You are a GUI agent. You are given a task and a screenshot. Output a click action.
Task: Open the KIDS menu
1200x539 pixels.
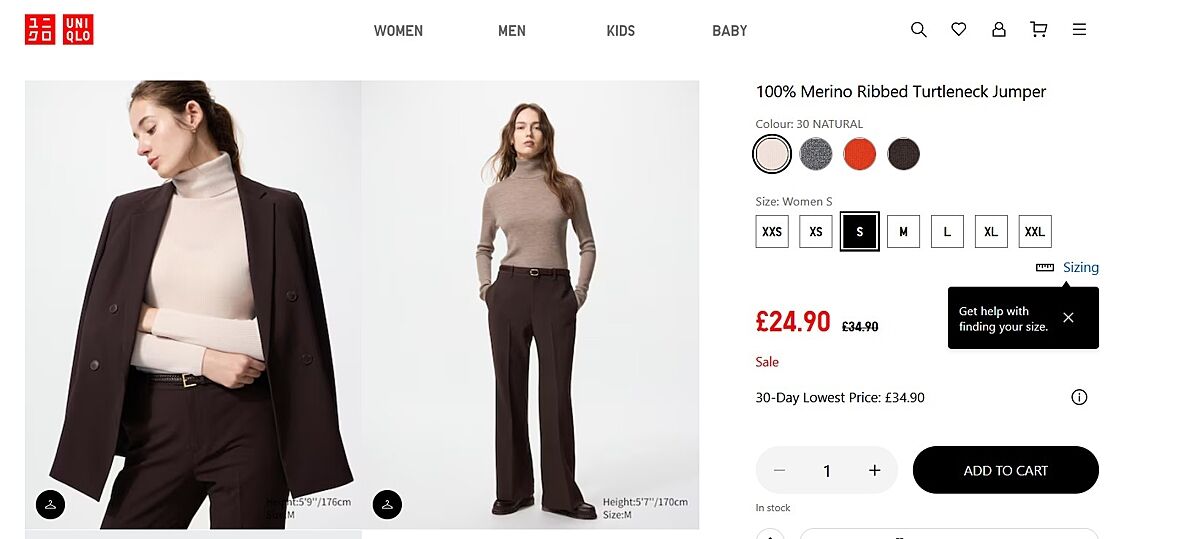[x=620, y=31]
